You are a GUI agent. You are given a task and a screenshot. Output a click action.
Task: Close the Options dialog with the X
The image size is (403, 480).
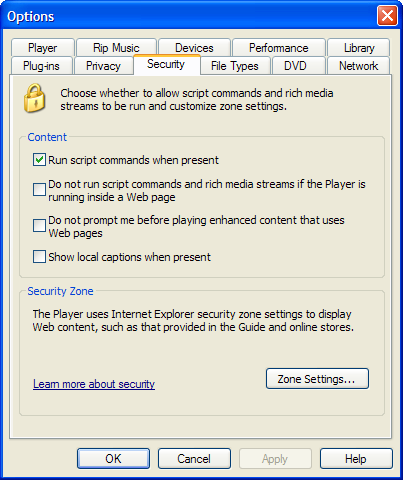click(387, 16)
